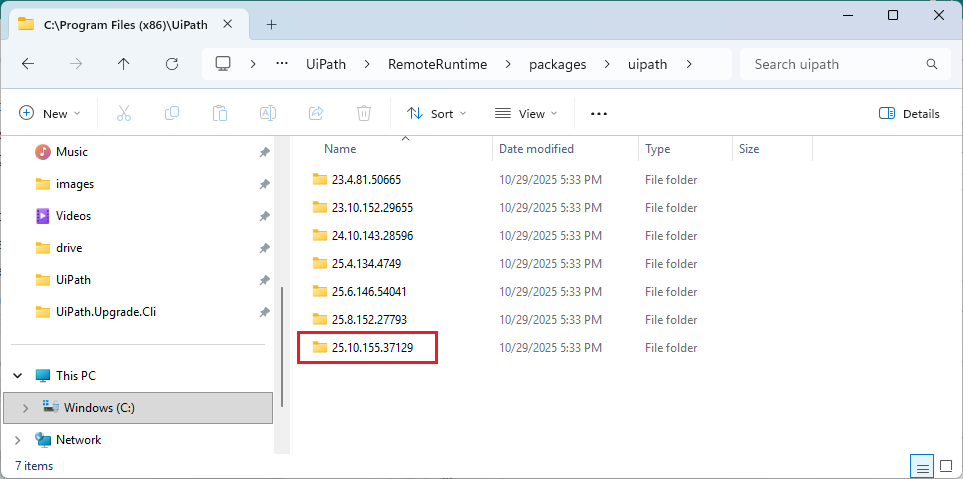Screen dimensions: 963x479
Task: Open a new File Explorer tab
Action: pos(271,24)
